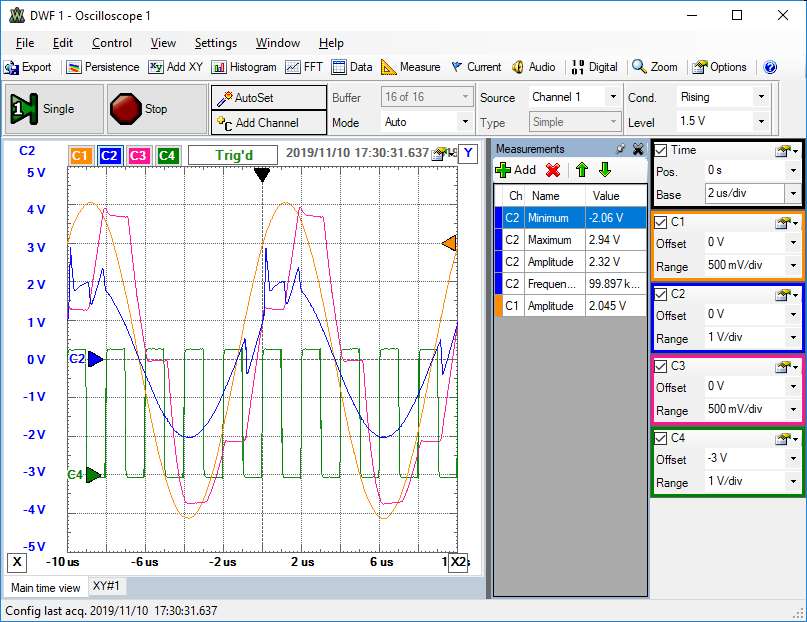Toggle the C3 channel checkbox
The image size is (807, 622).
click(661, 366)
